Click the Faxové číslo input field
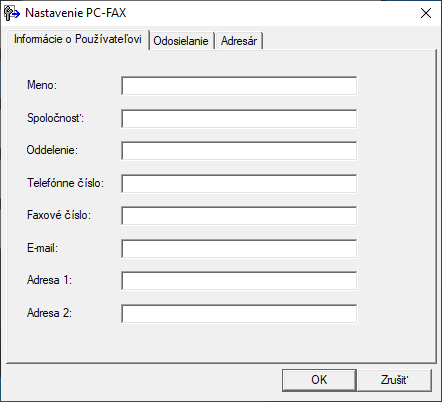Screen dimensions: 442x402 pyautogui.click(x=239, y=216)
